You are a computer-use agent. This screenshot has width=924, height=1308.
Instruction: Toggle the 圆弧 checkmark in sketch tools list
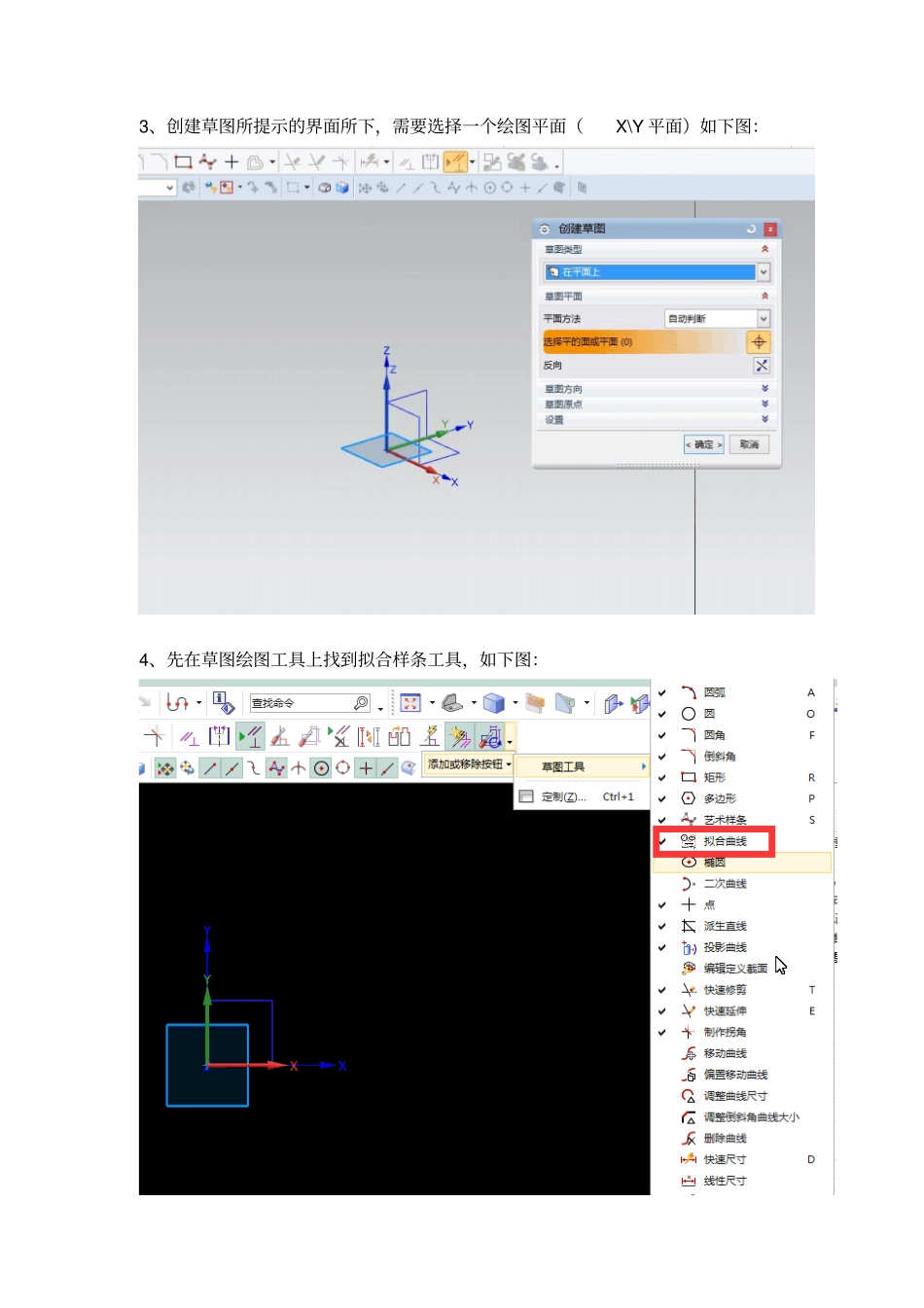tap(662, 692)
